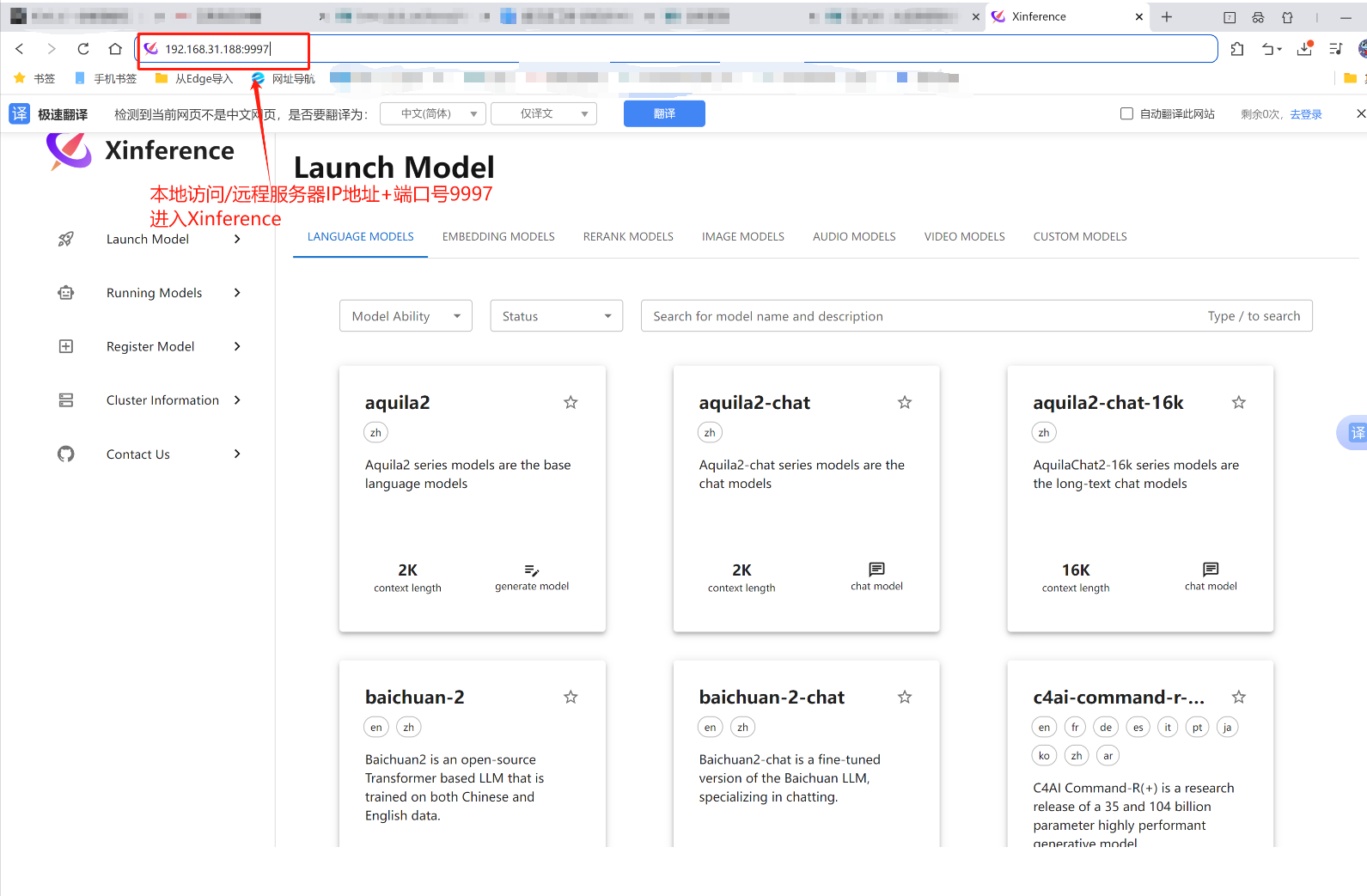
Task: Open the Status filter dropdown
Action: click(556, 316)
